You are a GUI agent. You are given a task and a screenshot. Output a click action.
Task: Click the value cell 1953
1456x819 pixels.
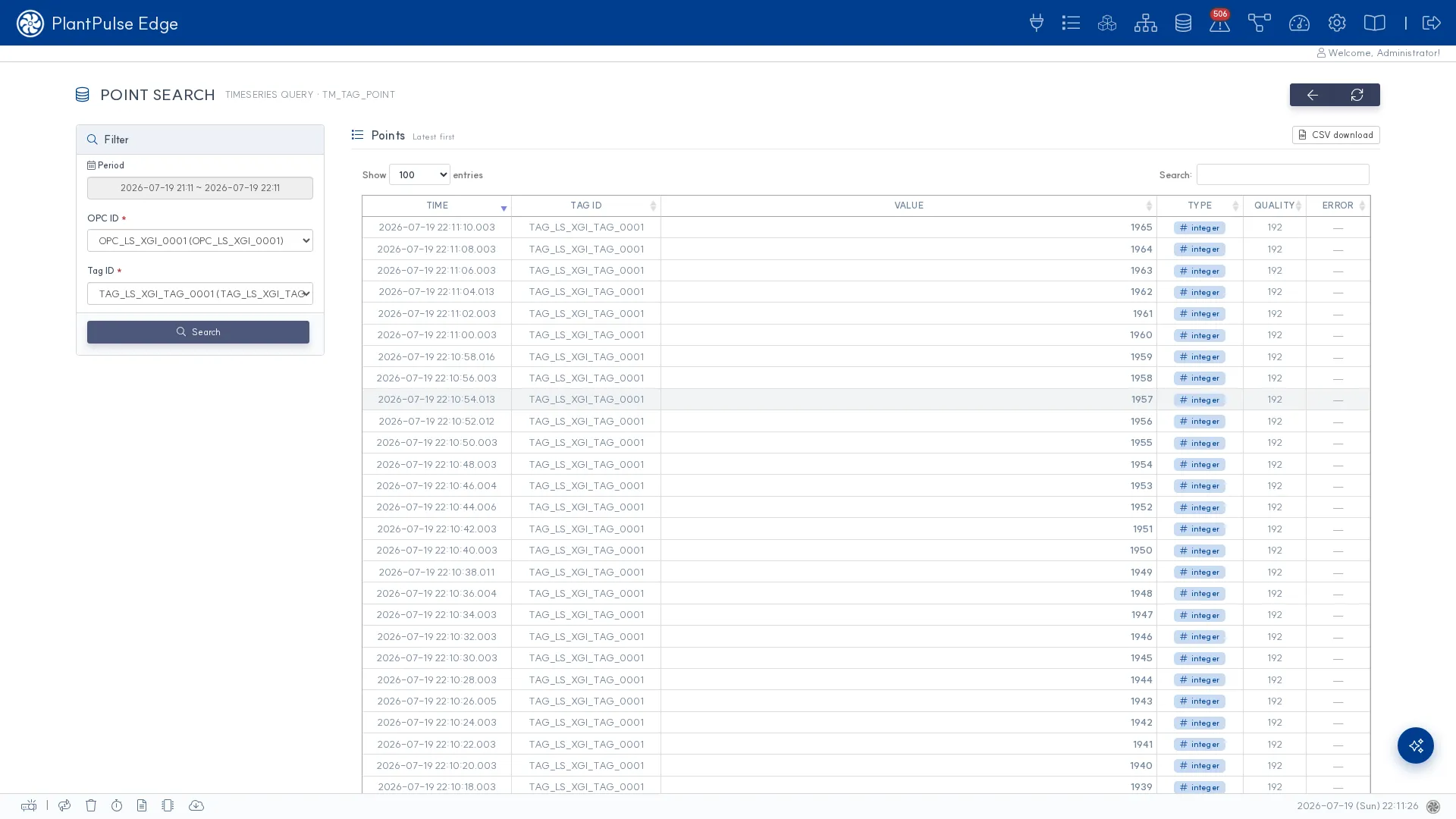(908, 486)
